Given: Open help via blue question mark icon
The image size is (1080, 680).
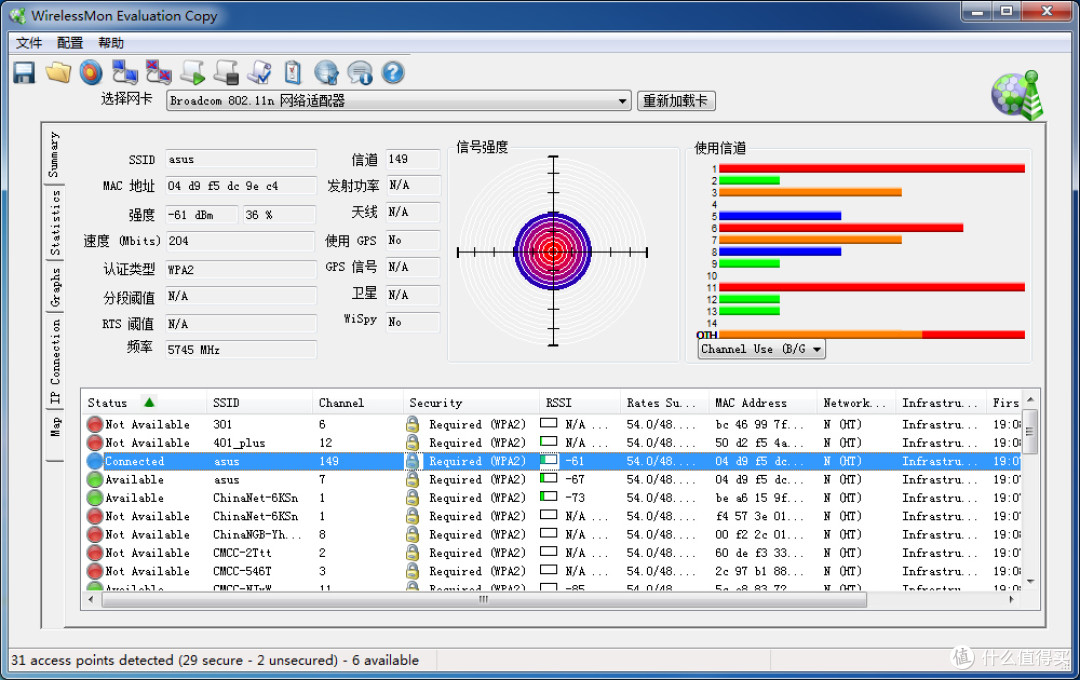Looking at the screenshot, I should click(393, 72).
